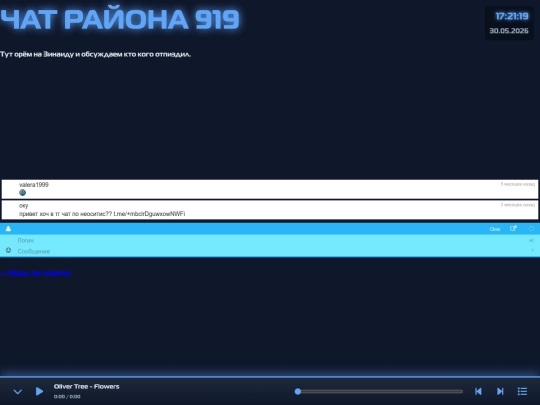This screenshot has width=540, height=405.
Task: Click the short label left of popup icon
Action: 495,229
